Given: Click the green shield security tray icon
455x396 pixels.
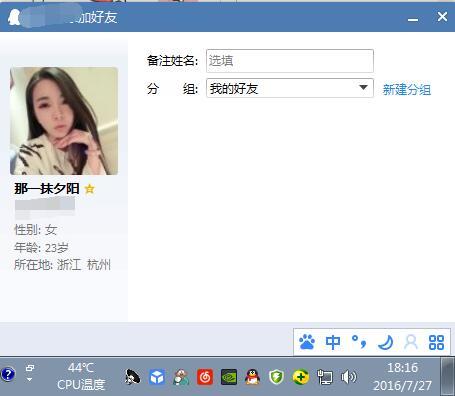Looking at the screenshot, I should (x=276, y=377).
